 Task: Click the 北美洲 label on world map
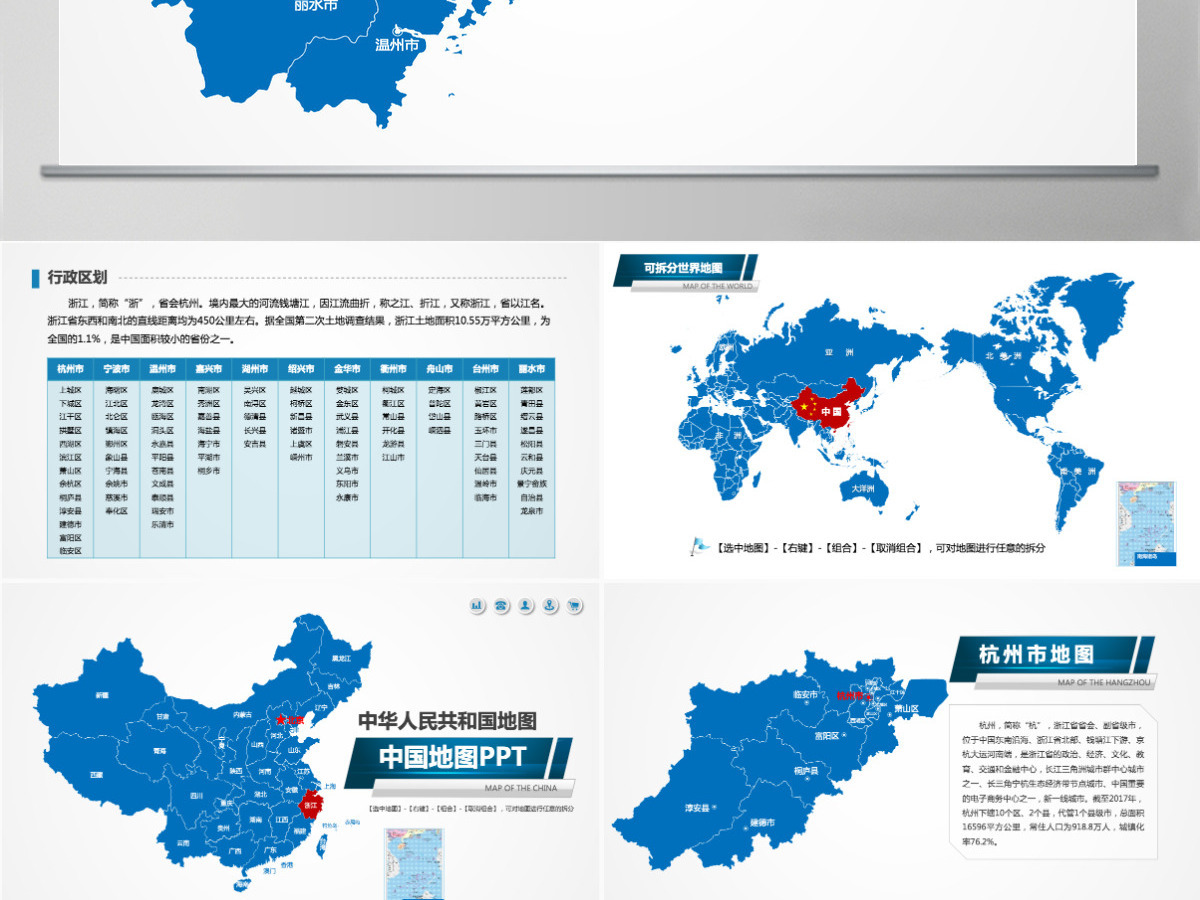click(x=1002, y=354)
